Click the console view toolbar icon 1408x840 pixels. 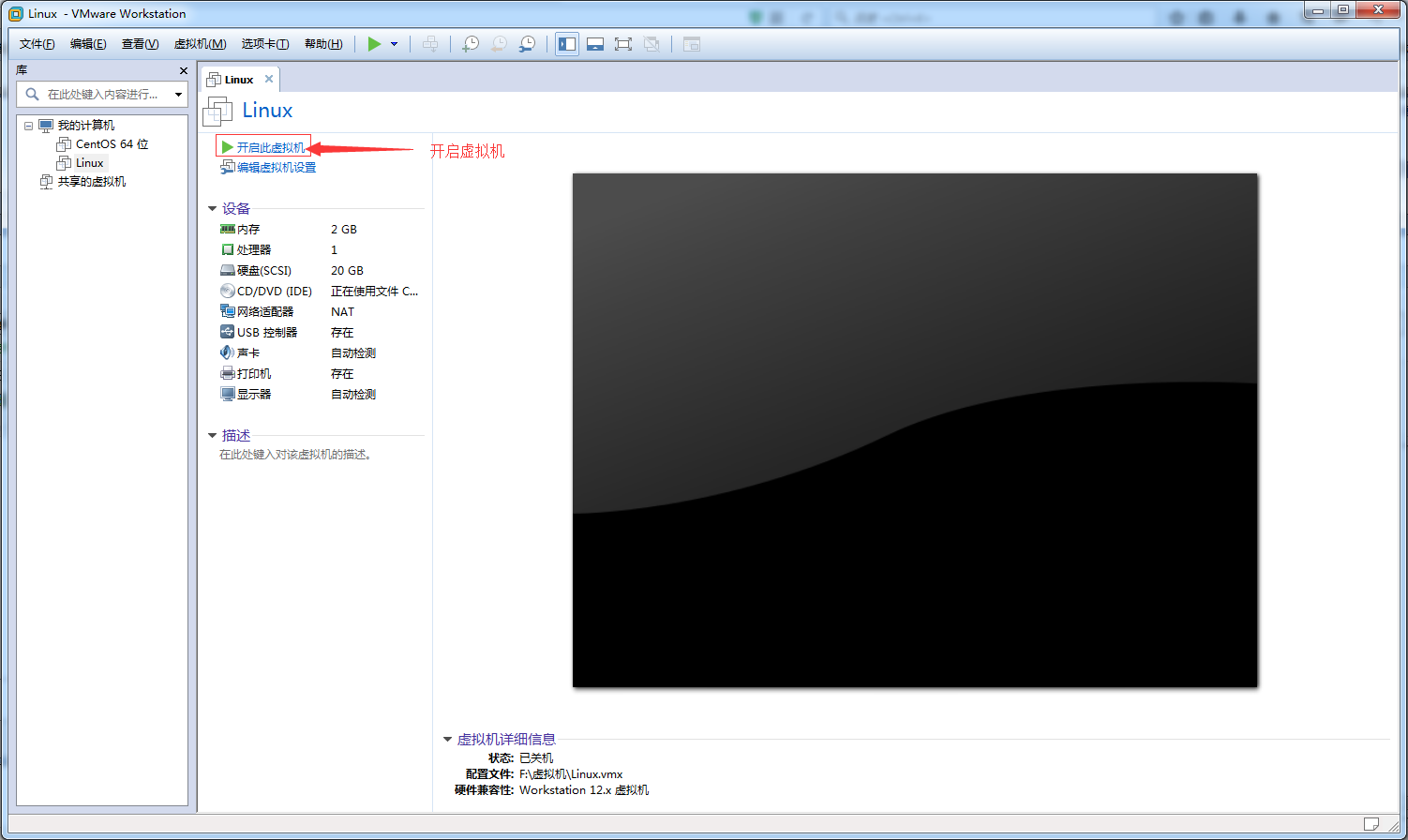point(692,44)
